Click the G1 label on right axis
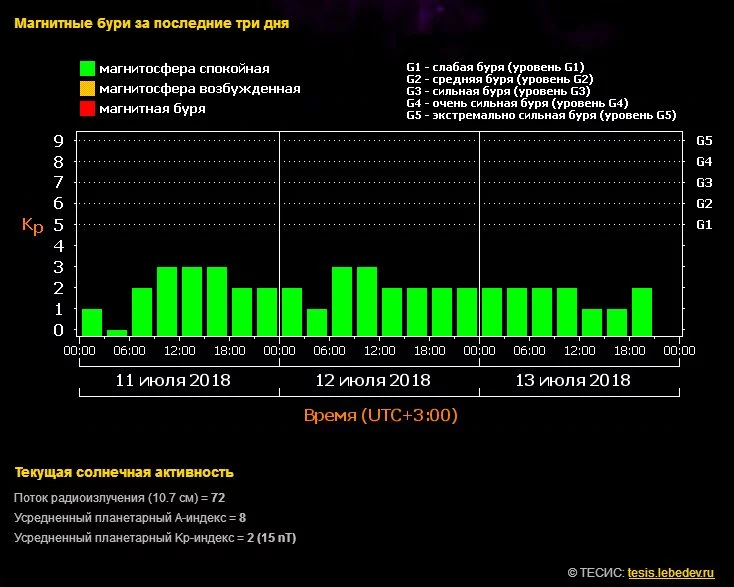This screenshot has height=587, width=734. [x=703, y=224]
